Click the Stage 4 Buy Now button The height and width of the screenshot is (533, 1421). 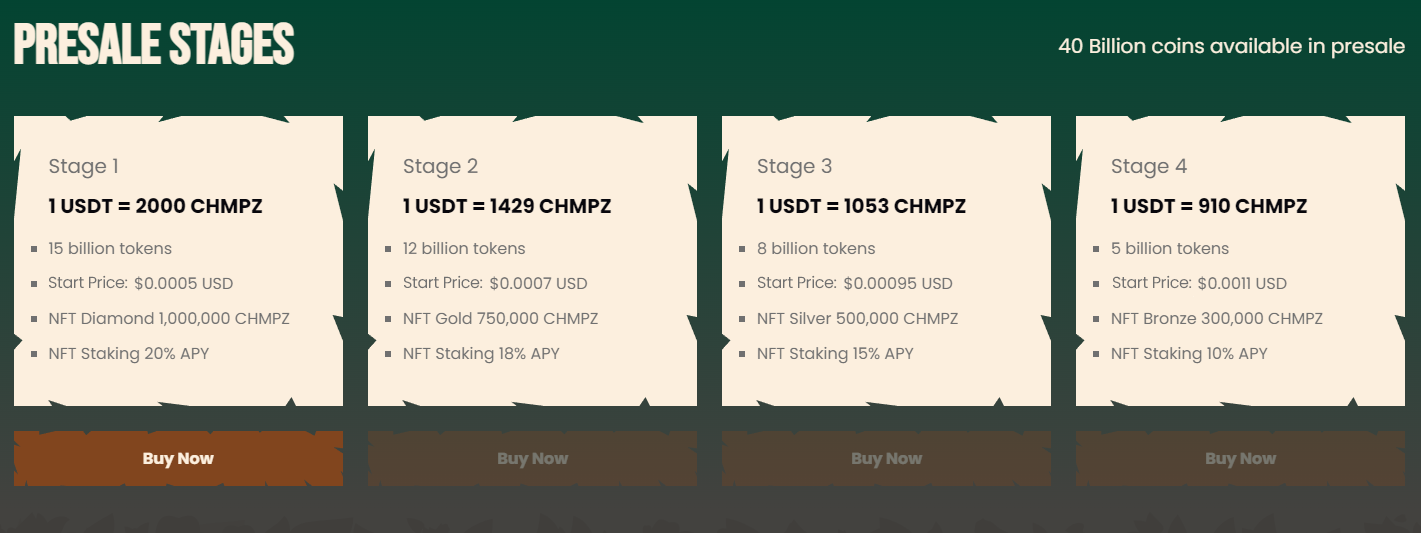1240,458
